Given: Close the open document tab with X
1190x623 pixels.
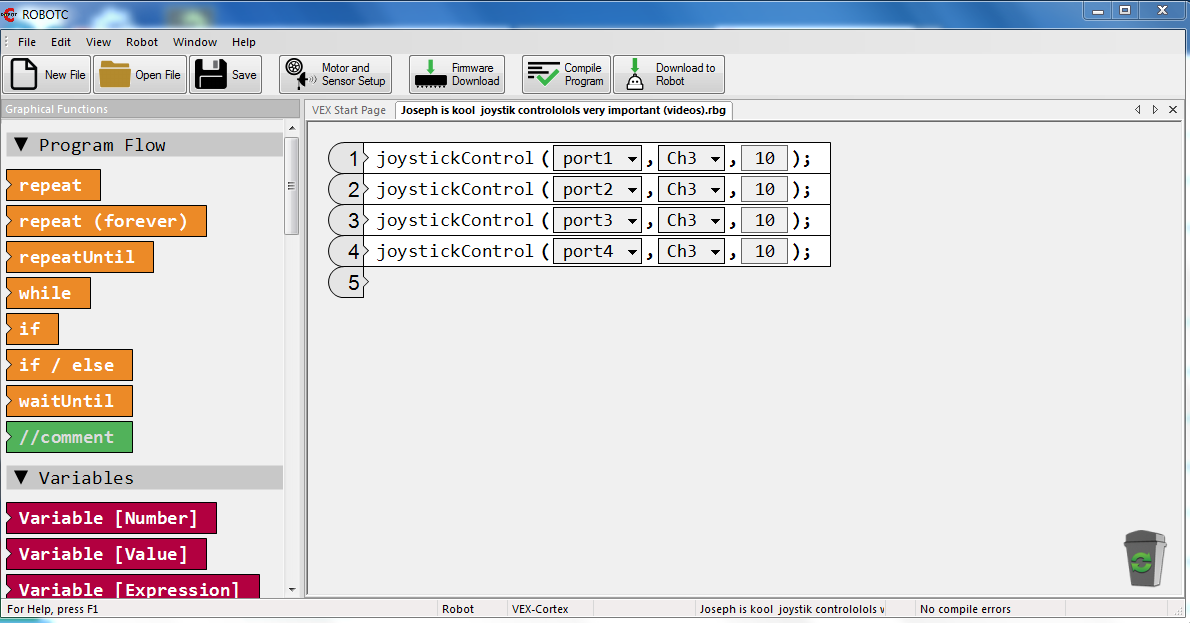Looking at the screenshot, I should [x=1173, y=110].
